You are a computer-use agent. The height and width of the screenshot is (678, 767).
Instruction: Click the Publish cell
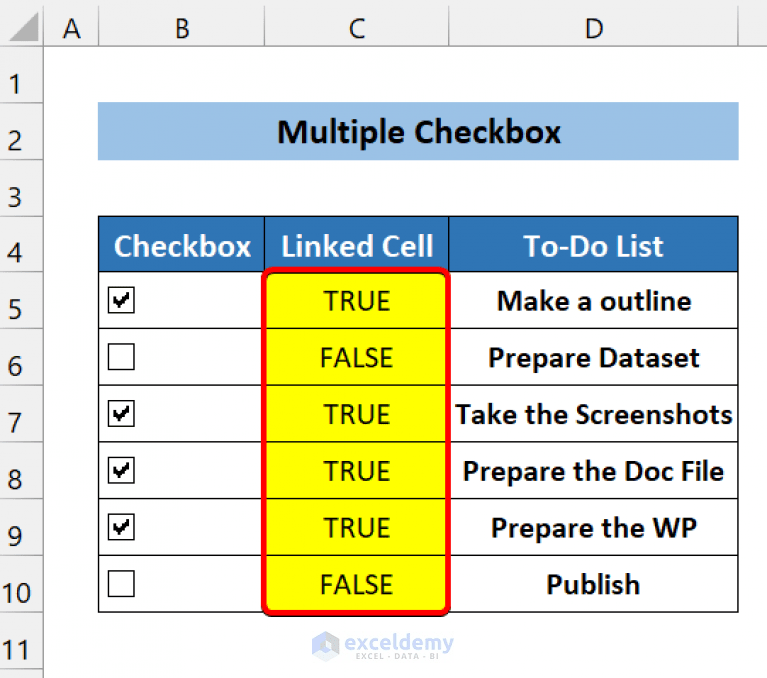tap(593, 584)
